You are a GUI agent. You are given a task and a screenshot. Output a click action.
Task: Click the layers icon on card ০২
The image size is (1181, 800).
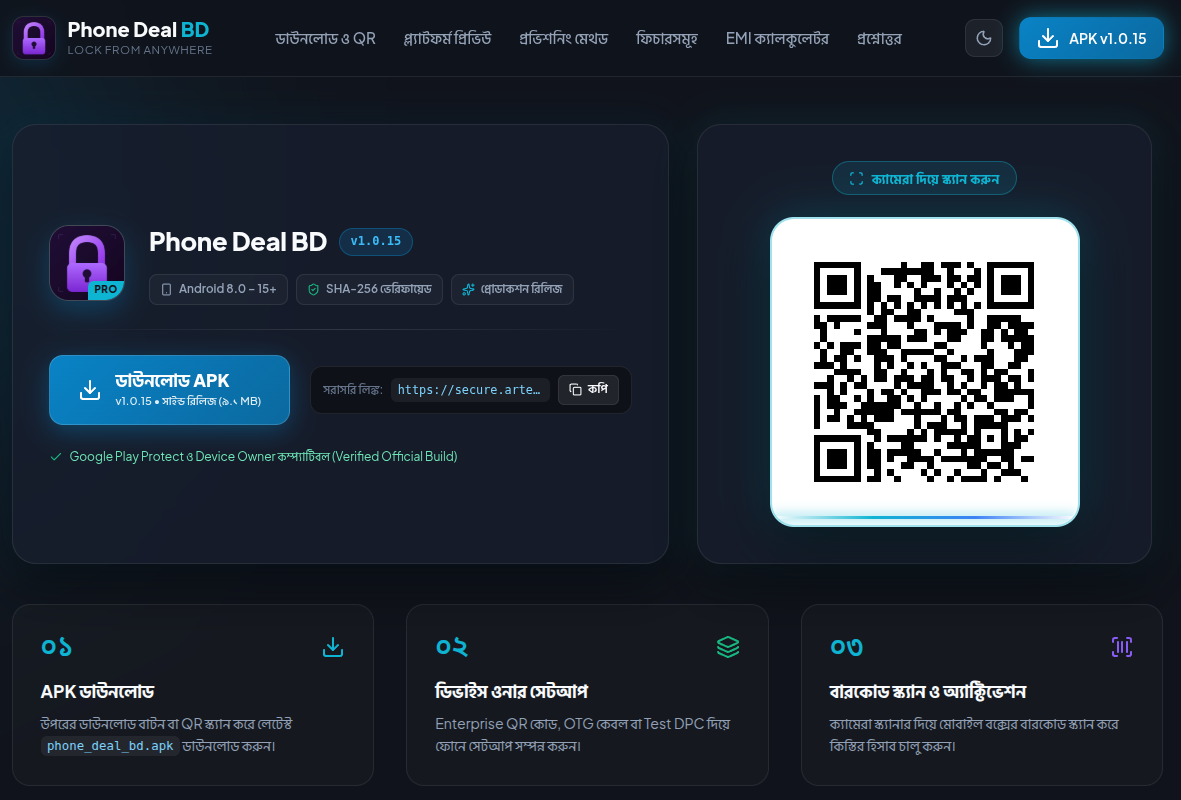click(728, 647)
